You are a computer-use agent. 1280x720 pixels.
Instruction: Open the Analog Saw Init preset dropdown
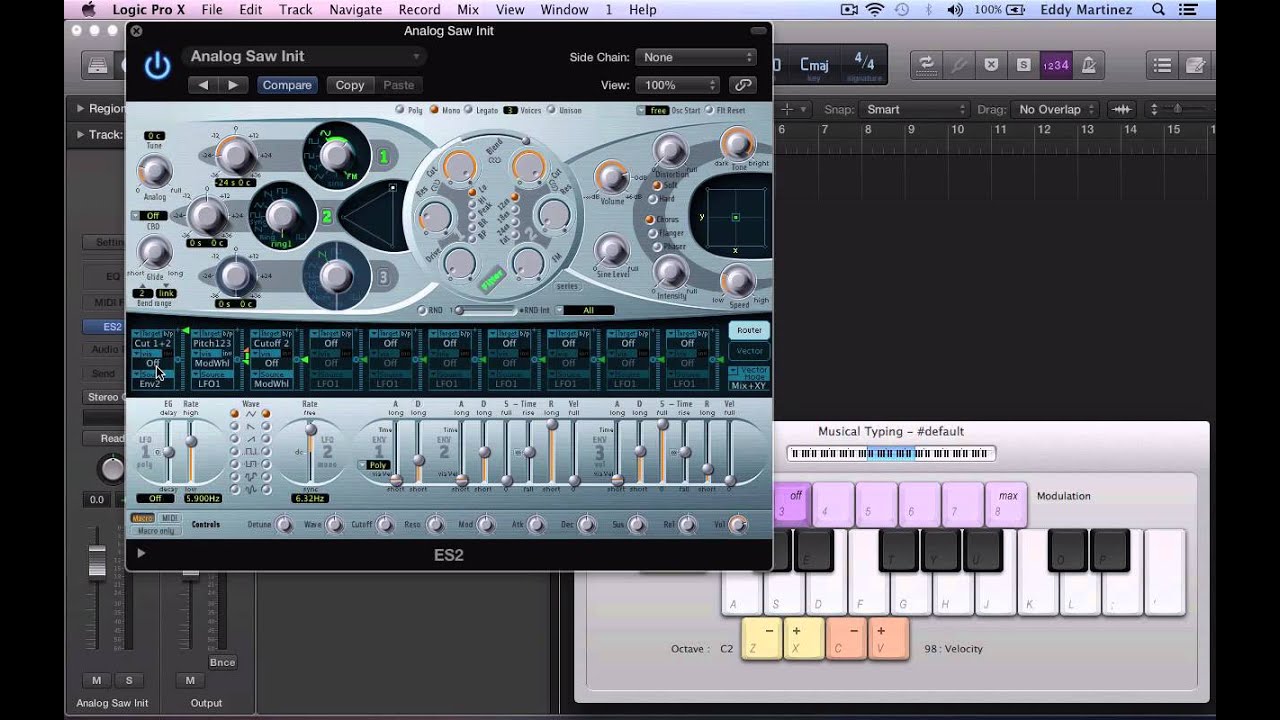click(304, 57)
